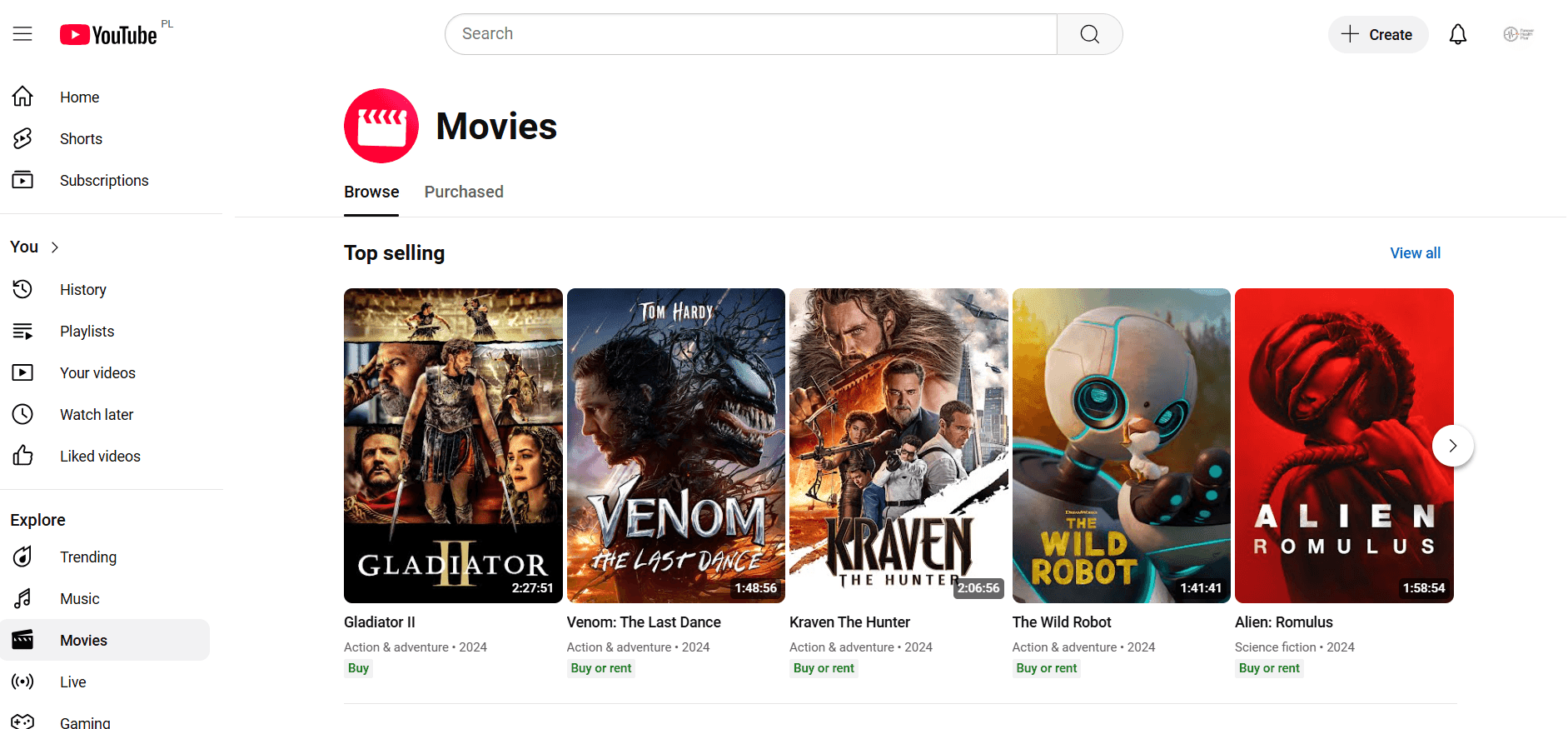
Task: Click the Watch later clock icon
Action: (22, 414)
